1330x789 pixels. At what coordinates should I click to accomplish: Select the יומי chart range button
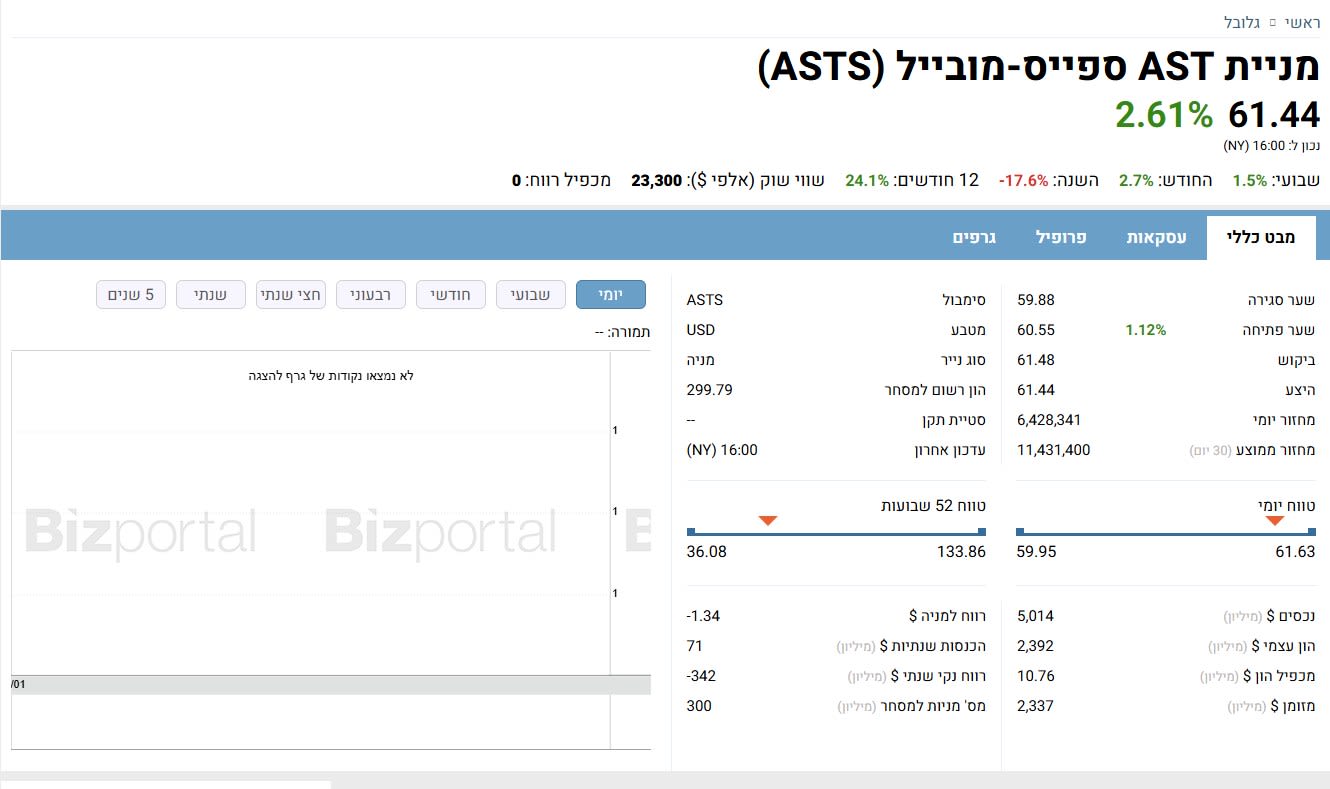(611, 295)
